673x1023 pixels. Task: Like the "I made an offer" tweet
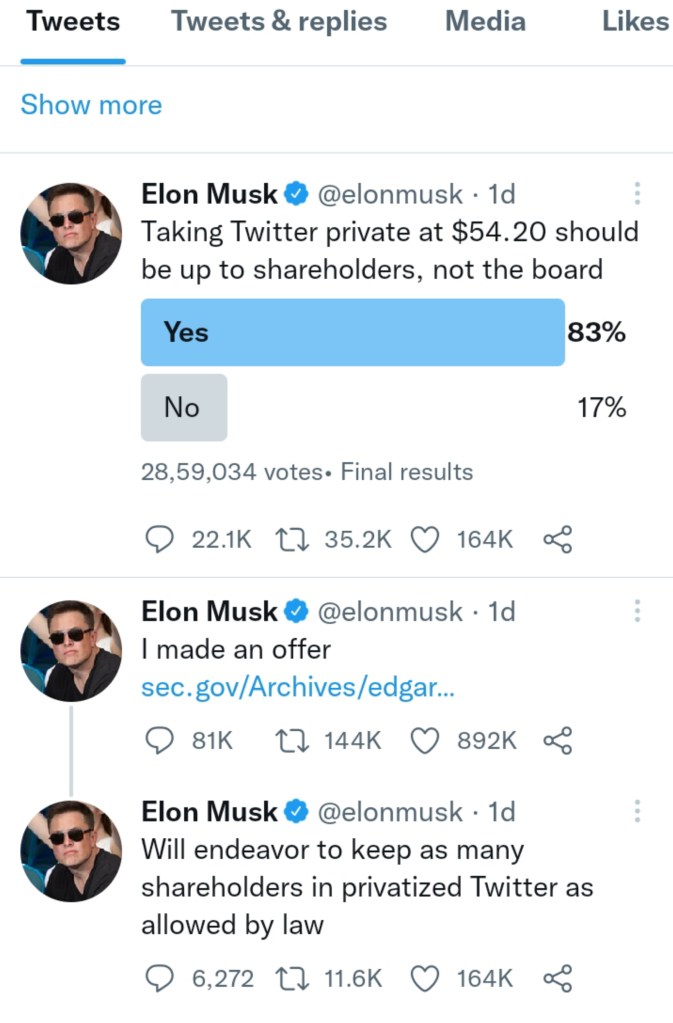pos(426,740)
